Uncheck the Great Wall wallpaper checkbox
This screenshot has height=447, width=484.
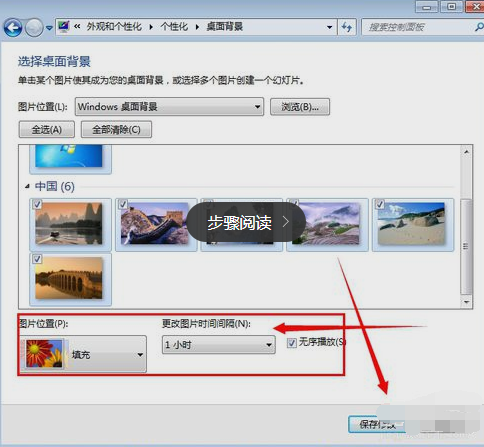tap(123, 204)
